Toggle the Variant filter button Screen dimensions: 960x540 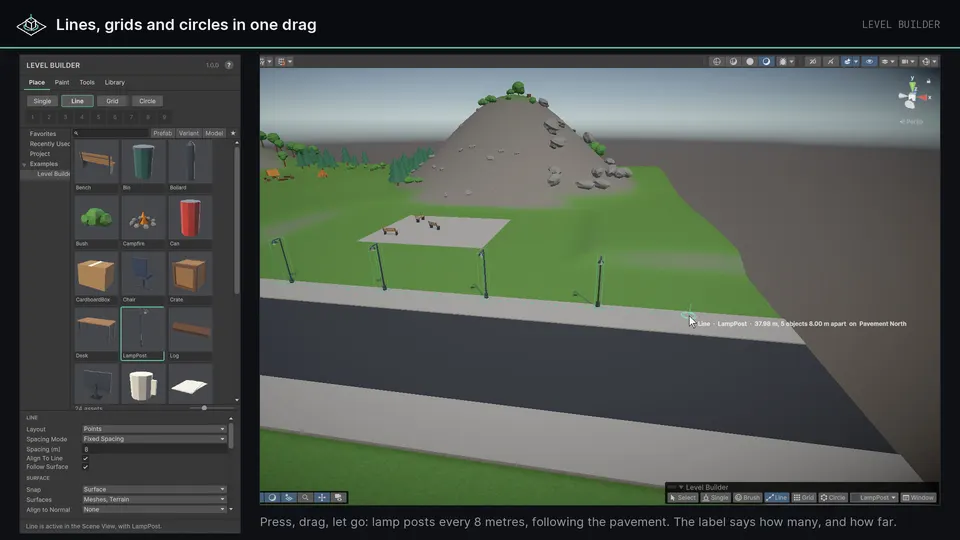point(189,133)
